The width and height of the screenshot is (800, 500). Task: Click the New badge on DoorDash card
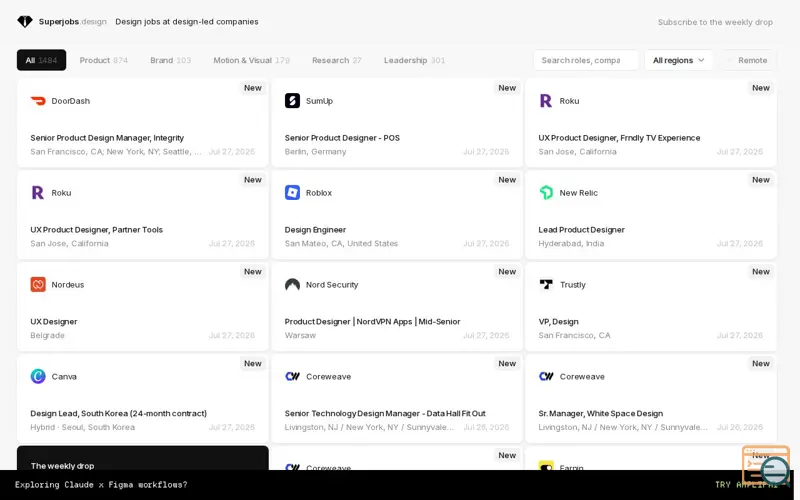253,88
